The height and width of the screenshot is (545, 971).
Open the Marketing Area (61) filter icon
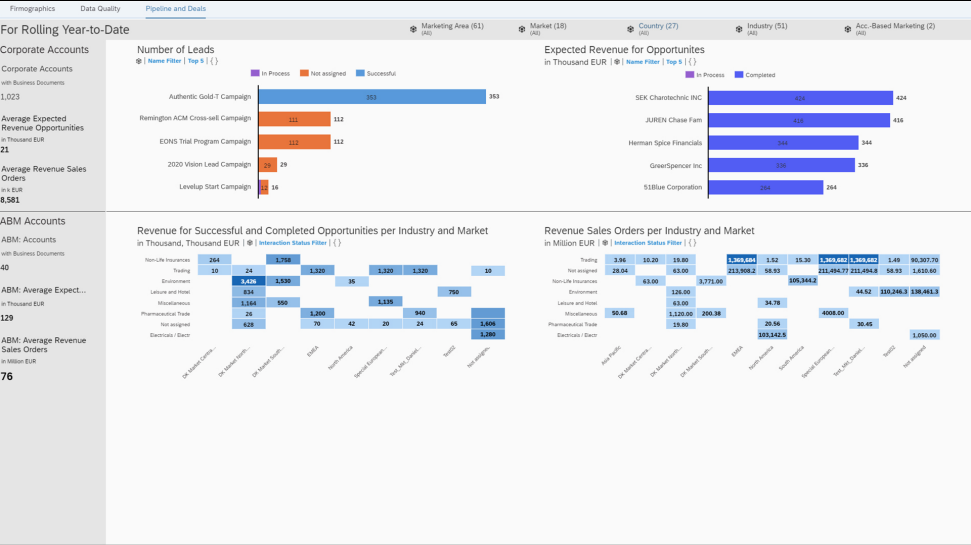[413, 29]
